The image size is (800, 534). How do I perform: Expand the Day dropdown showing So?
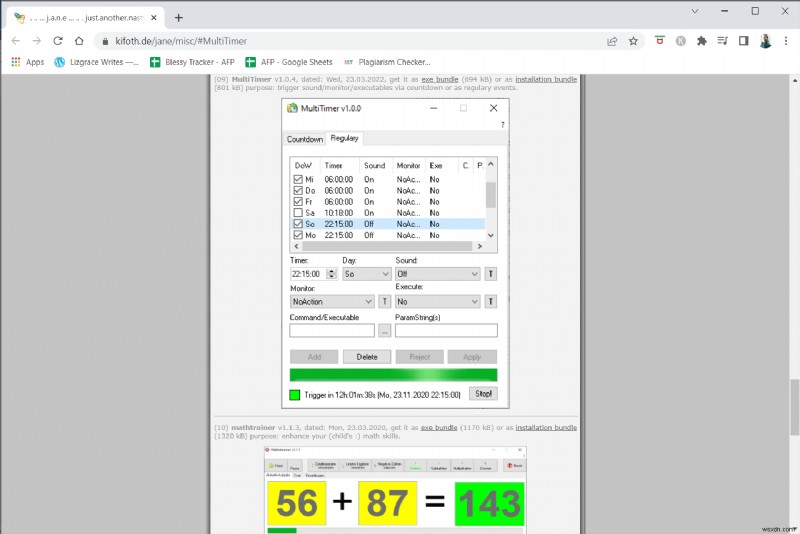pyautogui.click(x=366, y=273)
